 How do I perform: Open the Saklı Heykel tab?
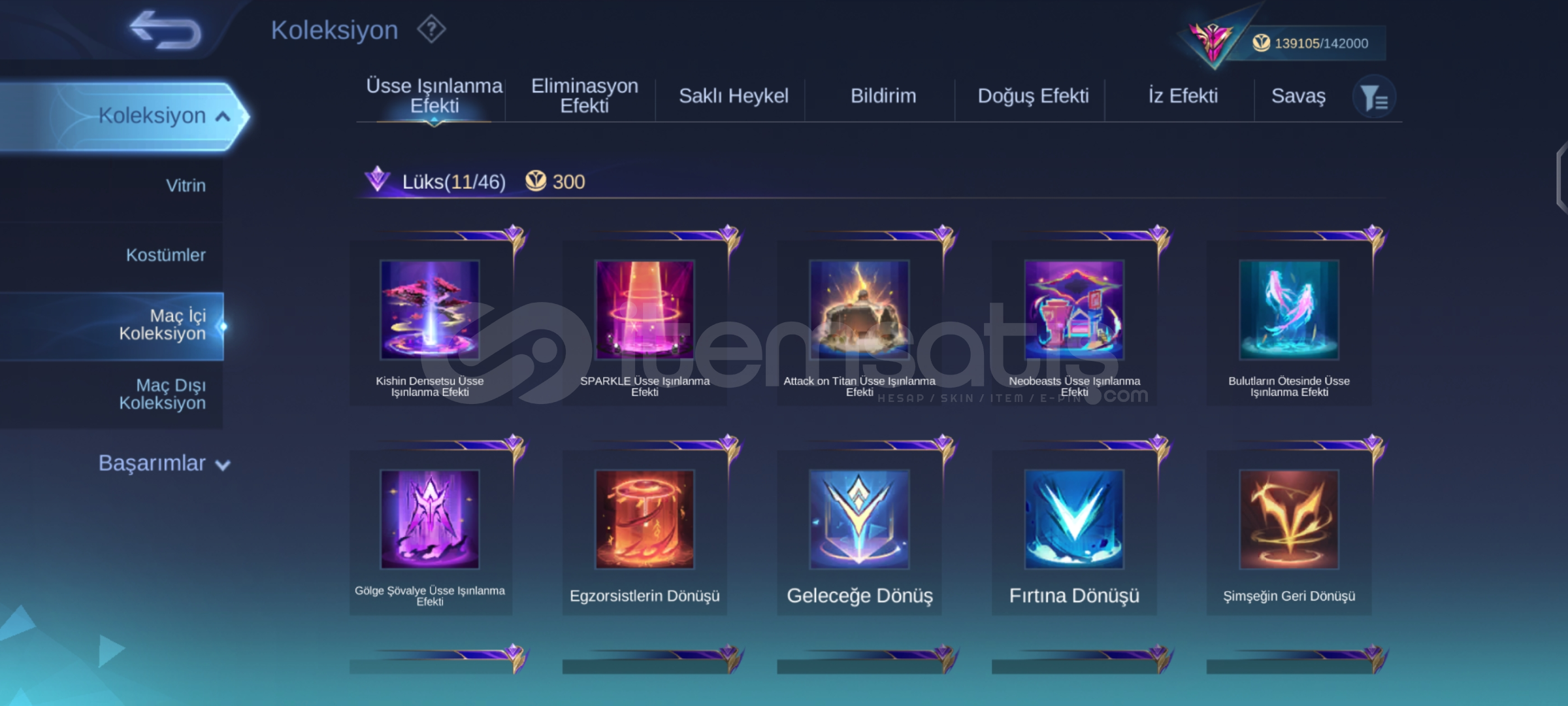734,96
